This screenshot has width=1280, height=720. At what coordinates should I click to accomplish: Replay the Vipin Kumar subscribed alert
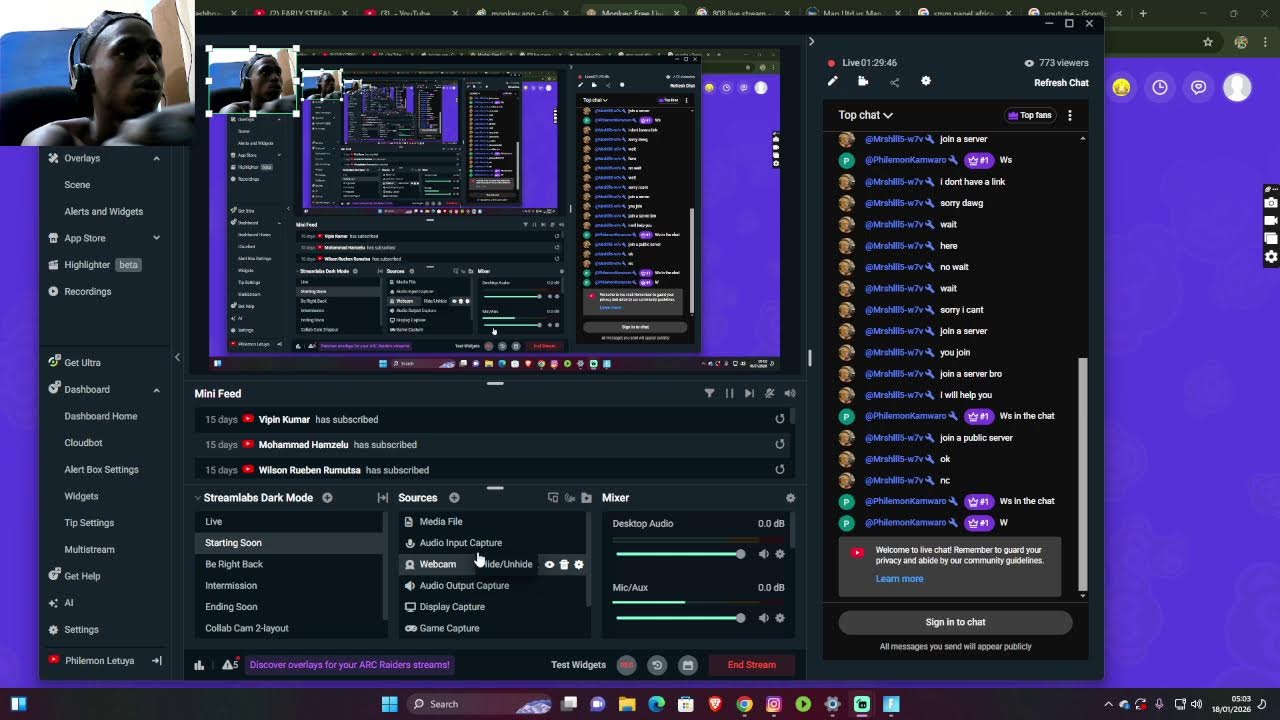point(780,419)
